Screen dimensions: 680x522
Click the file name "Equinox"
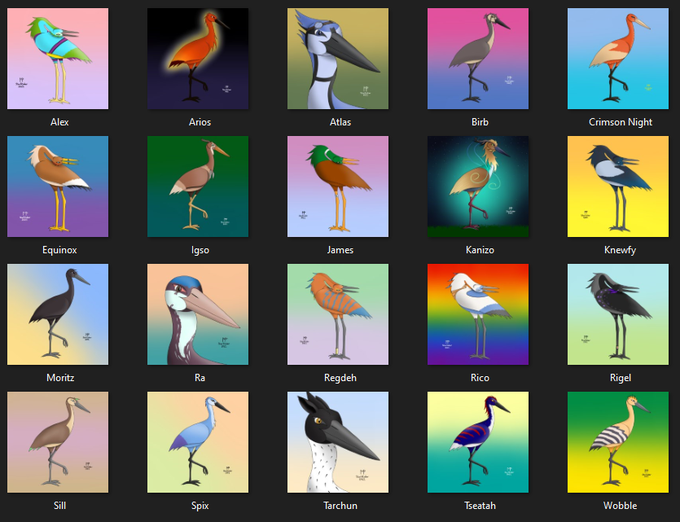[59, 250]
